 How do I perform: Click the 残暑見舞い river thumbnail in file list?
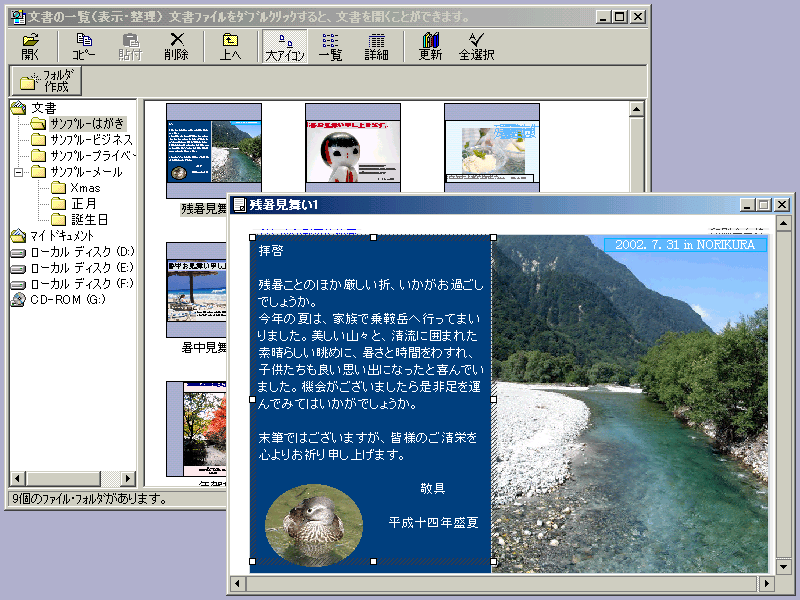coord(214,151)
